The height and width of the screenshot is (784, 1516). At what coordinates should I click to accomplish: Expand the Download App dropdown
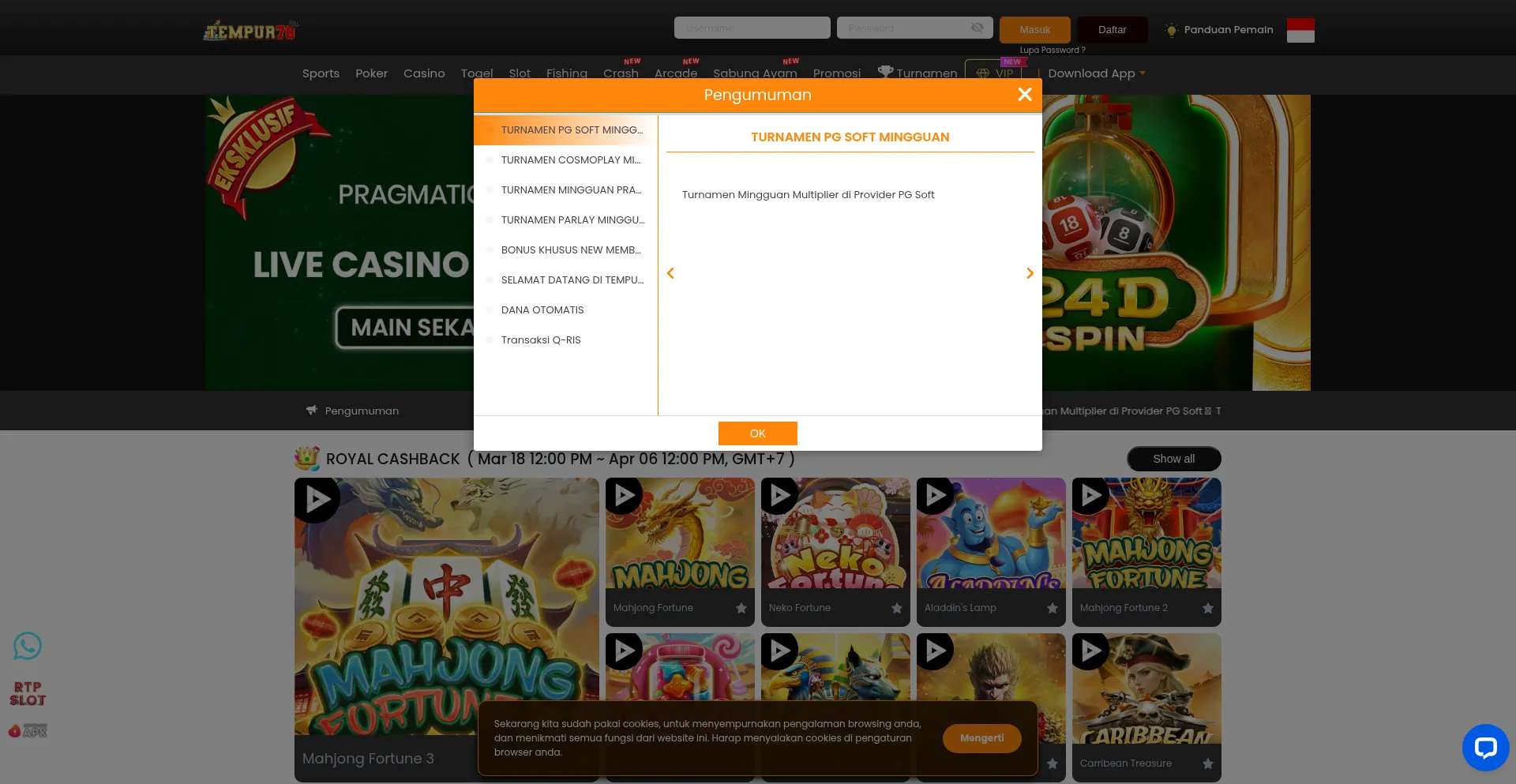[x=1097, y=73]
